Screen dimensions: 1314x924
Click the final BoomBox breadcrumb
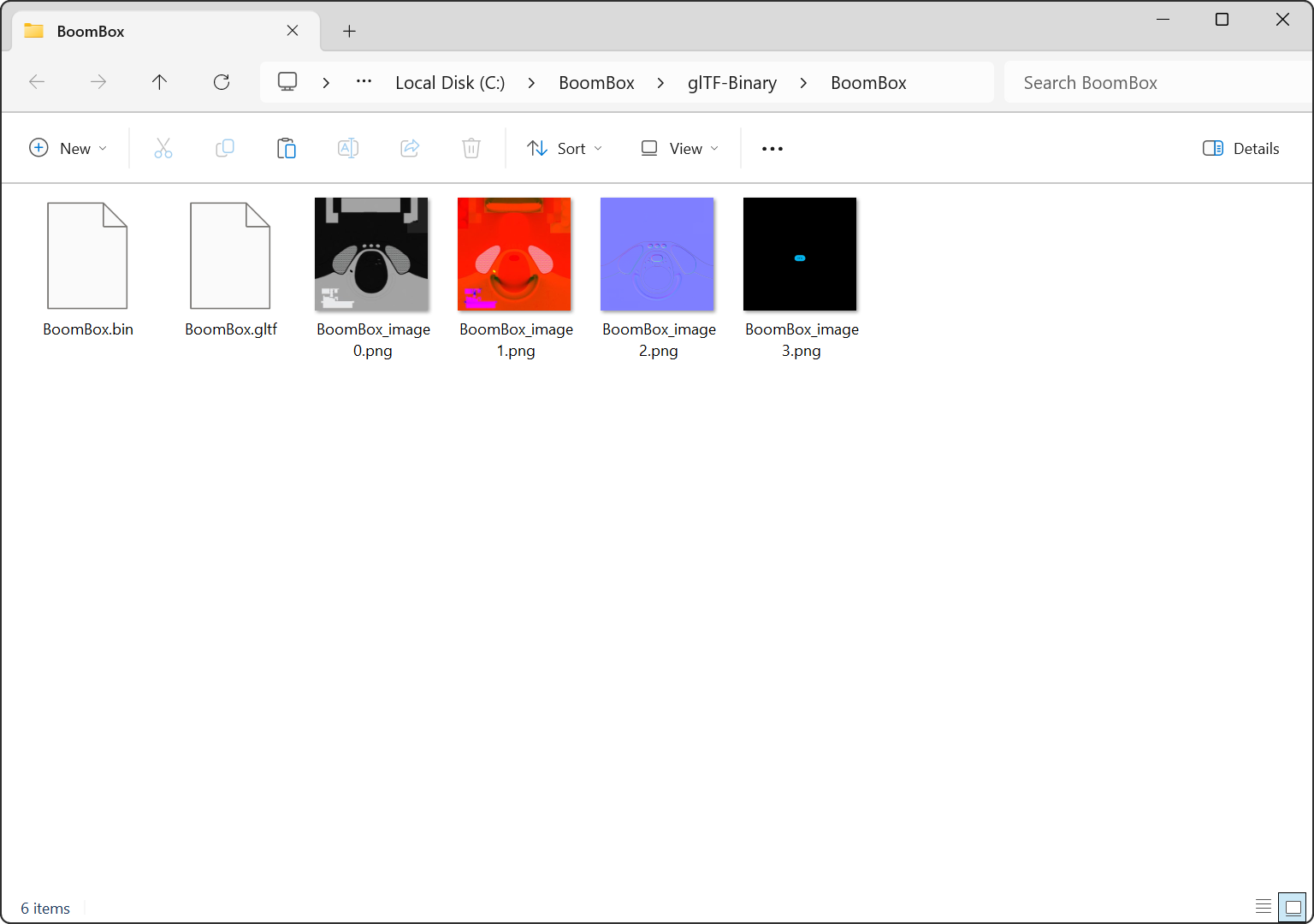pyautogui.click(x=868, y=83)
